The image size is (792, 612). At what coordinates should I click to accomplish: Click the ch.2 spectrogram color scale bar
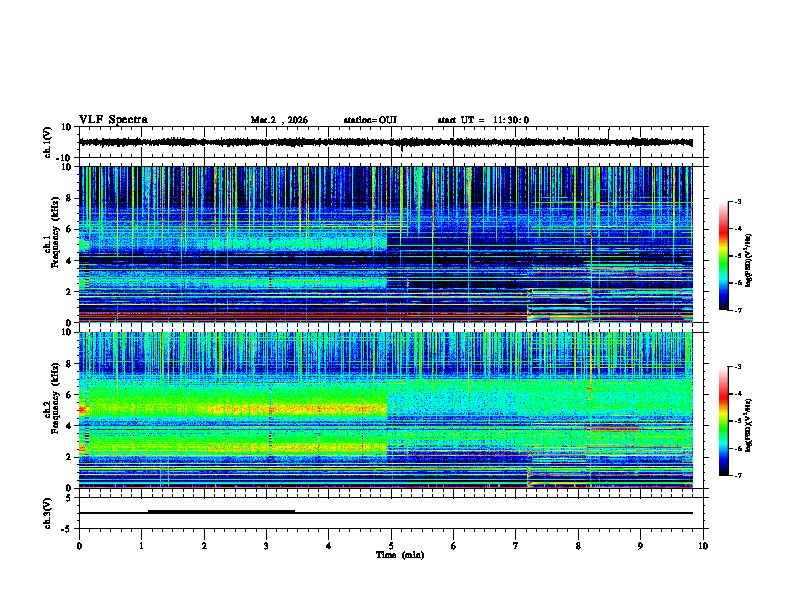[723, 421]
